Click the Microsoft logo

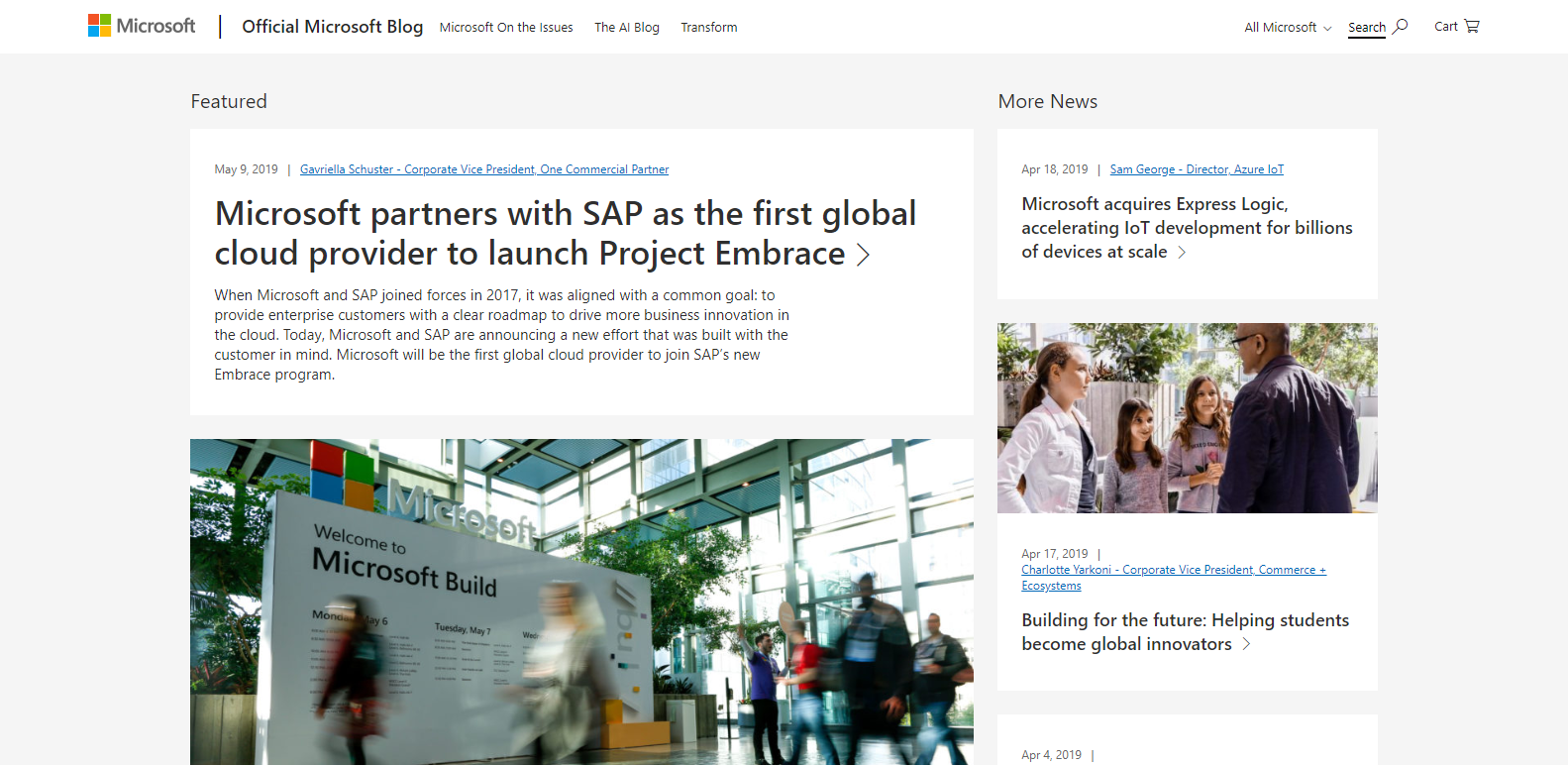(142, 26)
